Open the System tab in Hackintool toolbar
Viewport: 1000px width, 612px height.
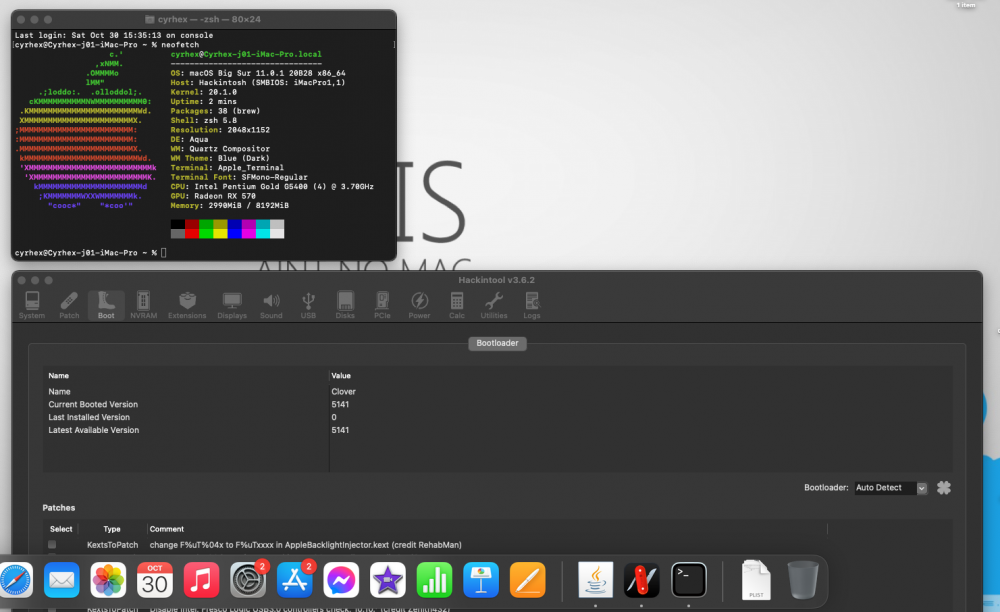[x=32, y=305]
